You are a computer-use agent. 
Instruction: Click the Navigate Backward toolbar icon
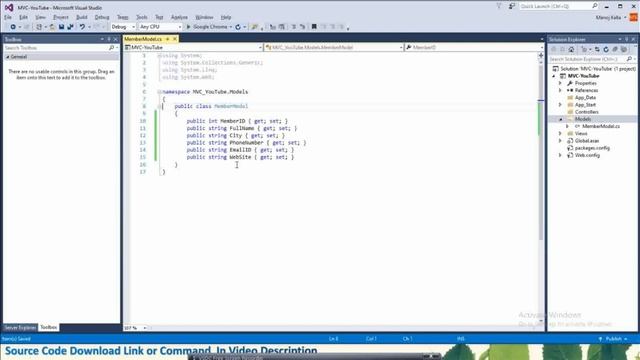pos(13,27)
